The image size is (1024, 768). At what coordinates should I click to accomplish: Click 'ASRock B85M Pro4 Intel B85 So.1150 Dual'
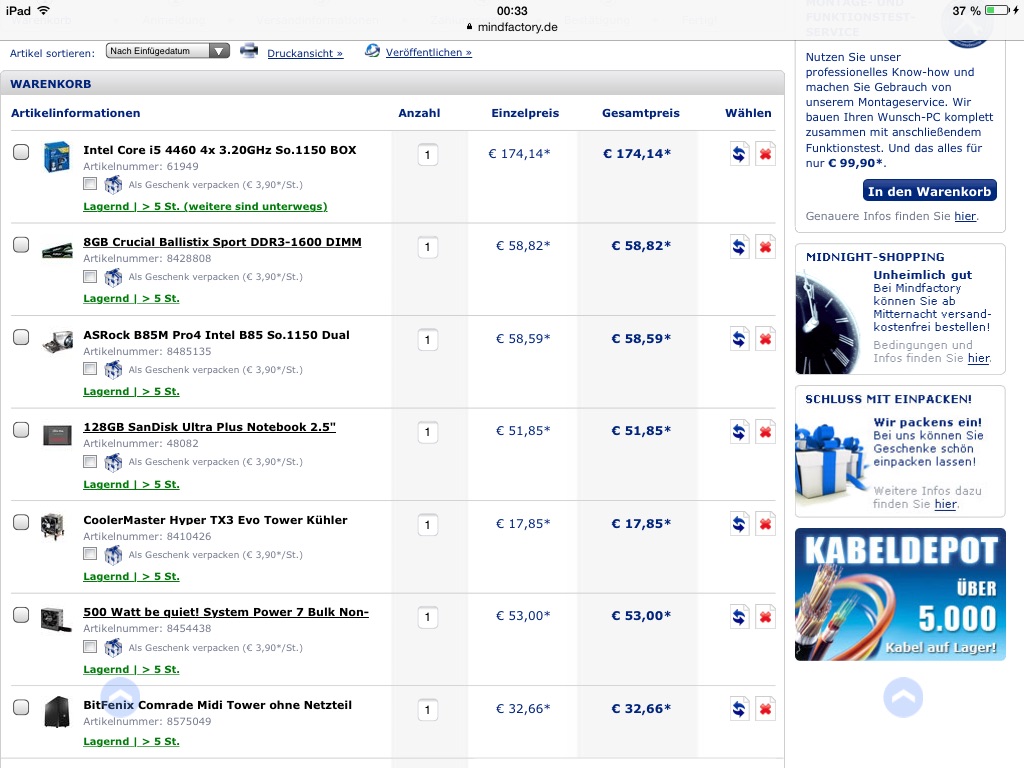pyautogui.click(x=216, y=335)
